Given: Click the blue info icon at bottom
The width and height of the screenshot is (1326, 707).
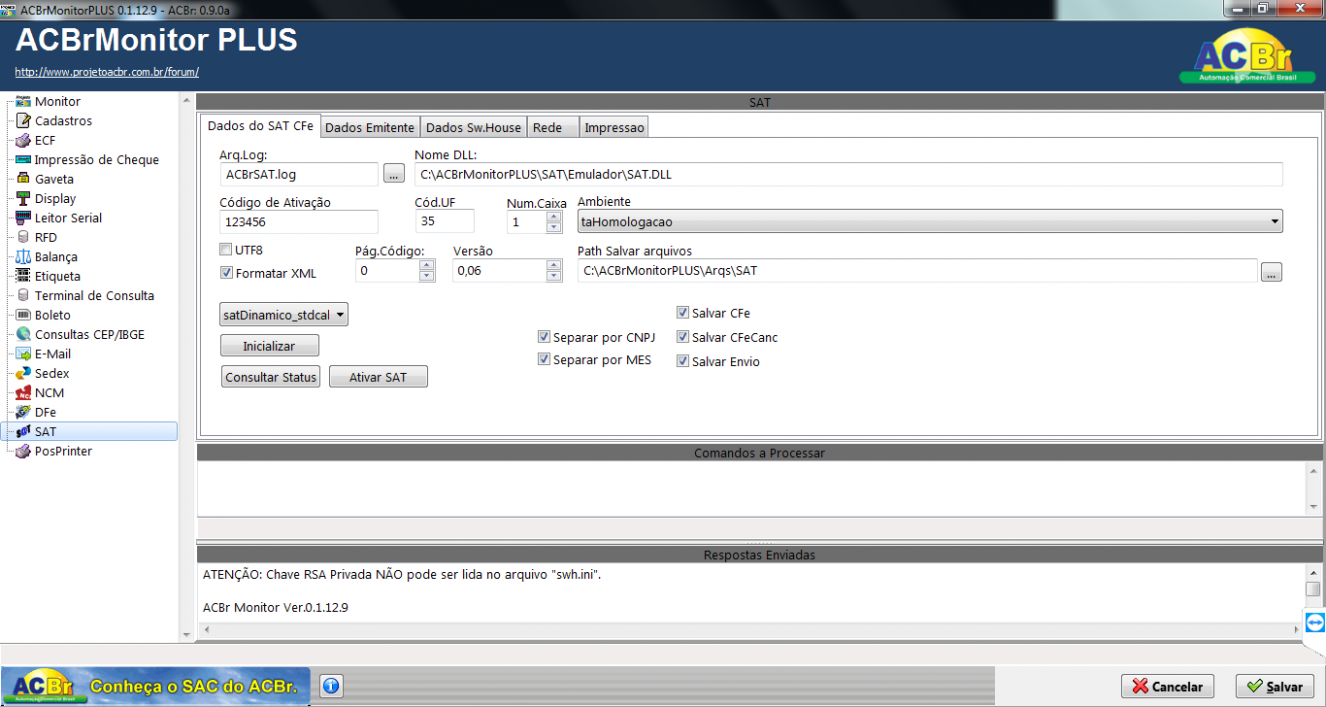Looking at the screenshot, I should (332, 686).
